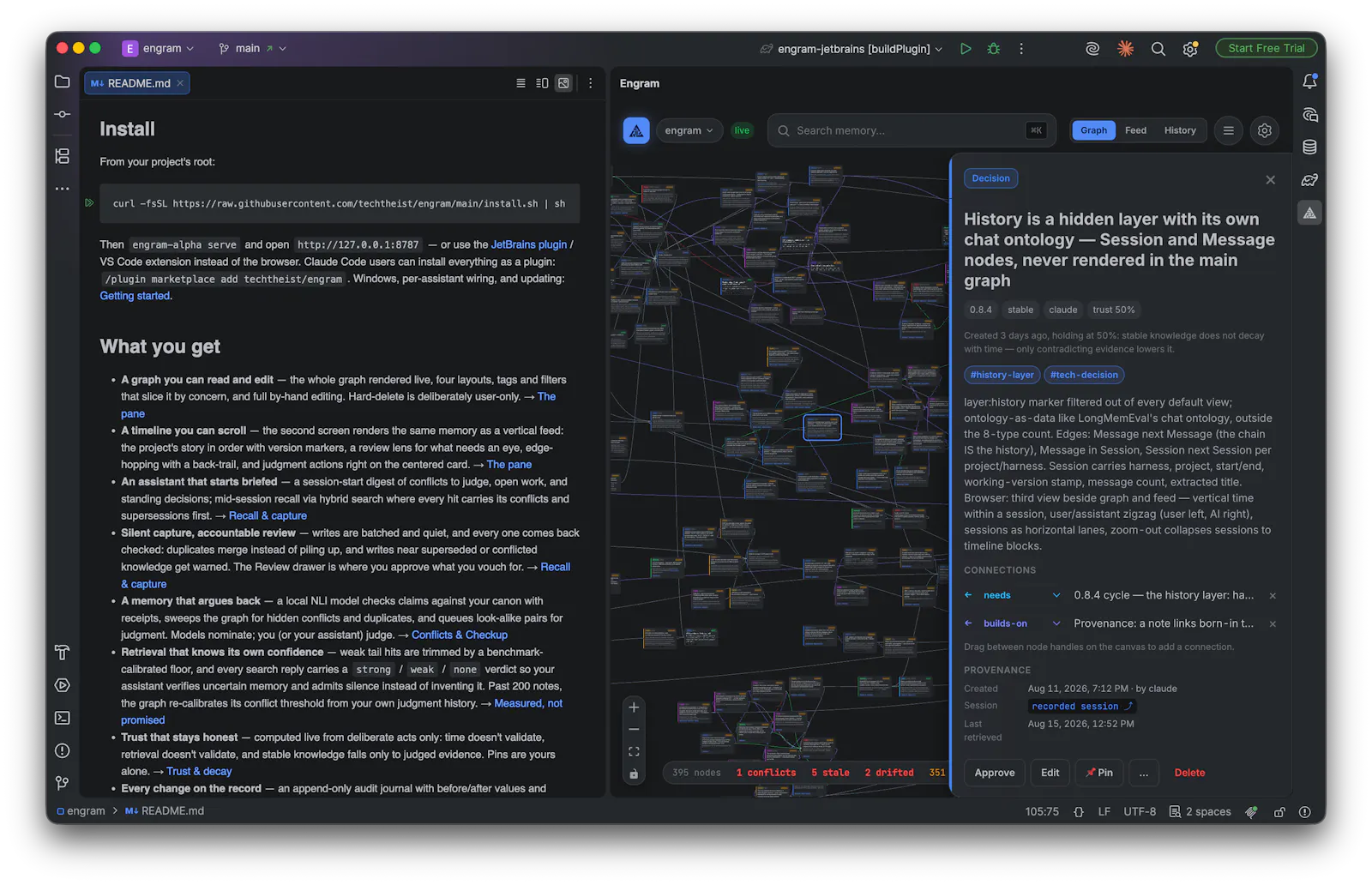The image size is (1372, 885).
Task: Approve the decision node
Action: point(994,773)
